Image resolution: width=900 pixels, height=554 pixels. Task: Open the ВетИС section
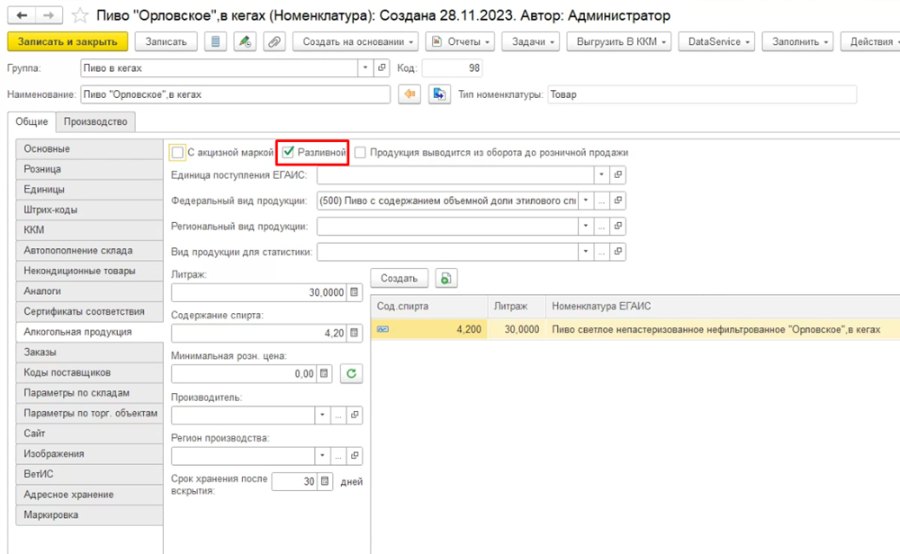coord(89,474)
